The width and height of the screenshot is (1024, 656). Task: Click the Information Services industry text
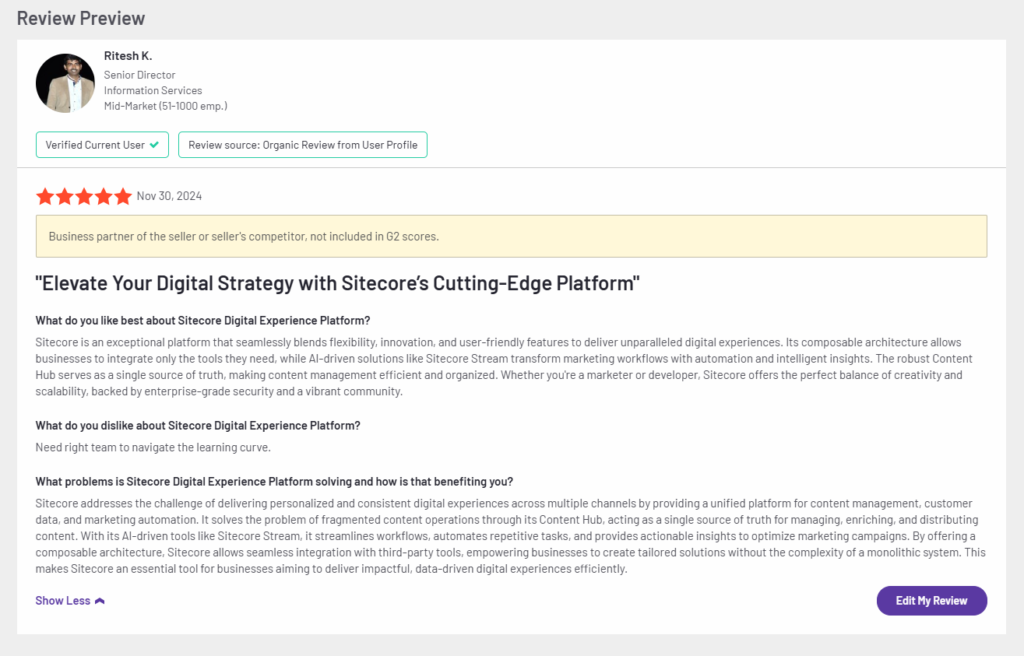point(153,91)
